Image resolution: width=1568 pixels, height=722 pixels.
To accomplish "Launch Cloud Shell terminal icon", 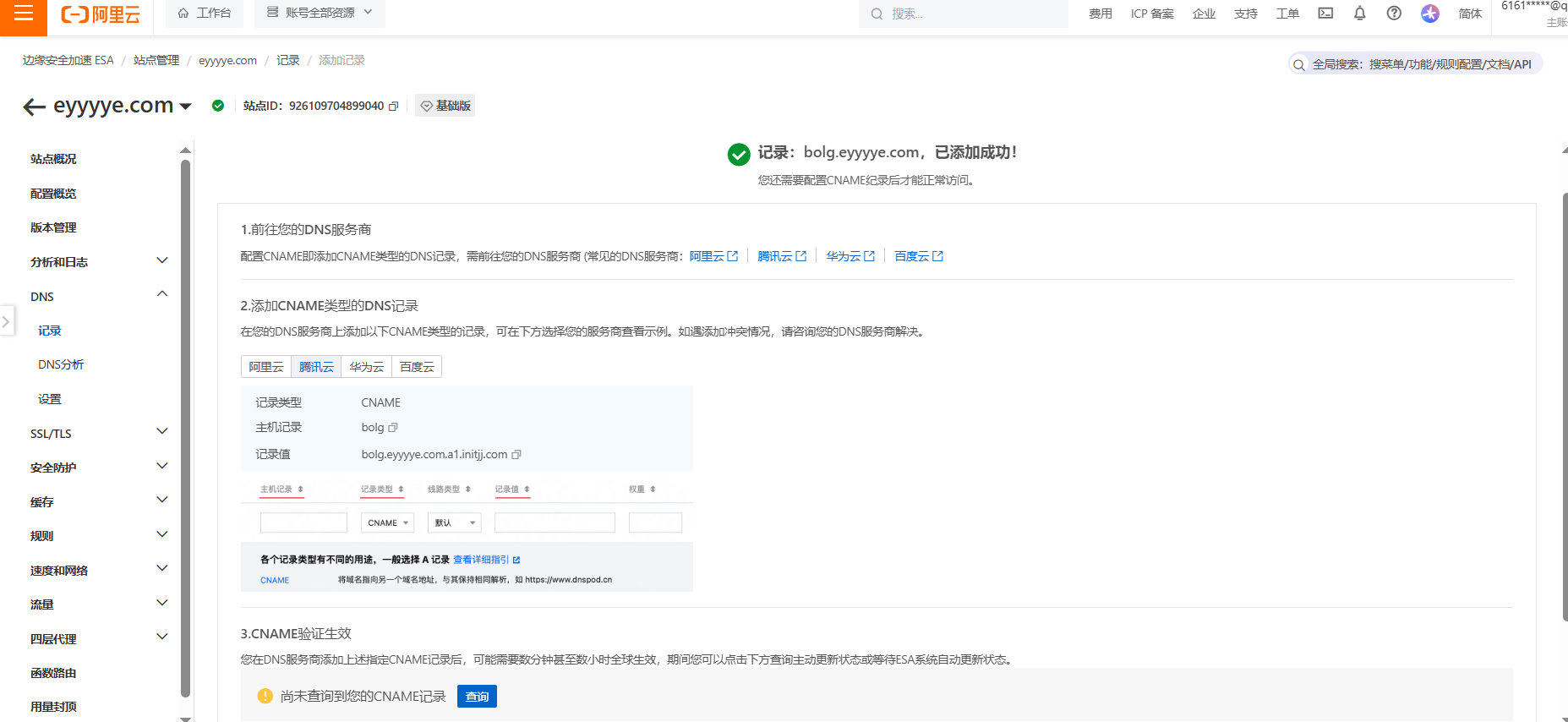I will tap(1325, 14).
